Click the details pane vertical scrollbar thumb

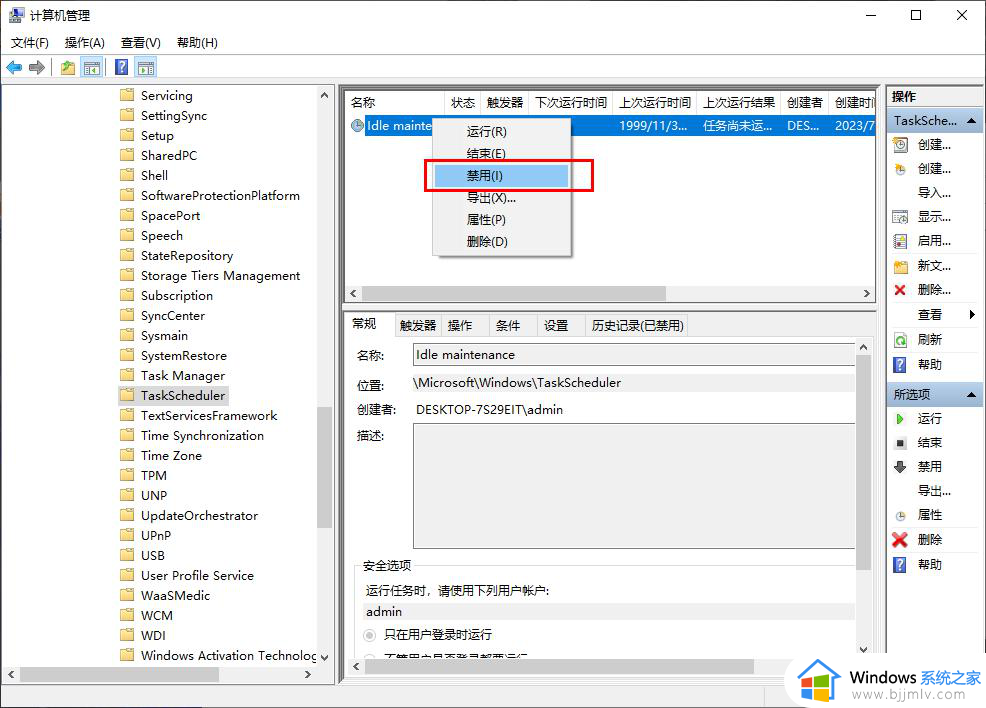pos(863,463)
